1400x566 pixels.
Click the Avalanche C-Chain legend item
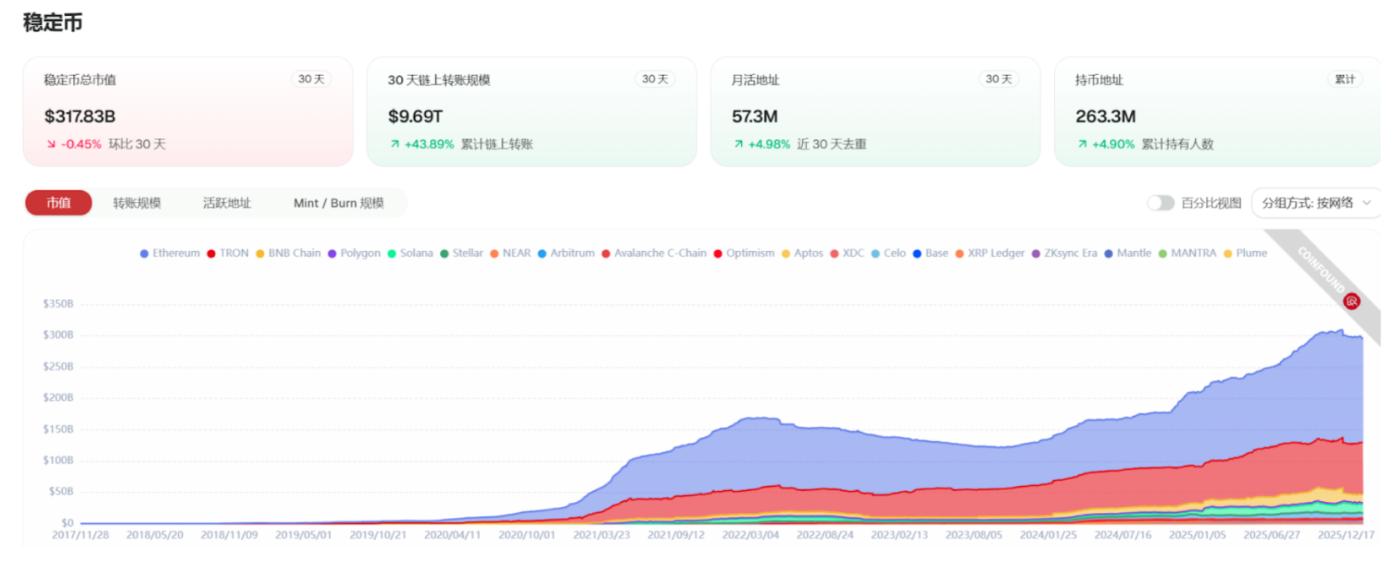tap(652, 254)
